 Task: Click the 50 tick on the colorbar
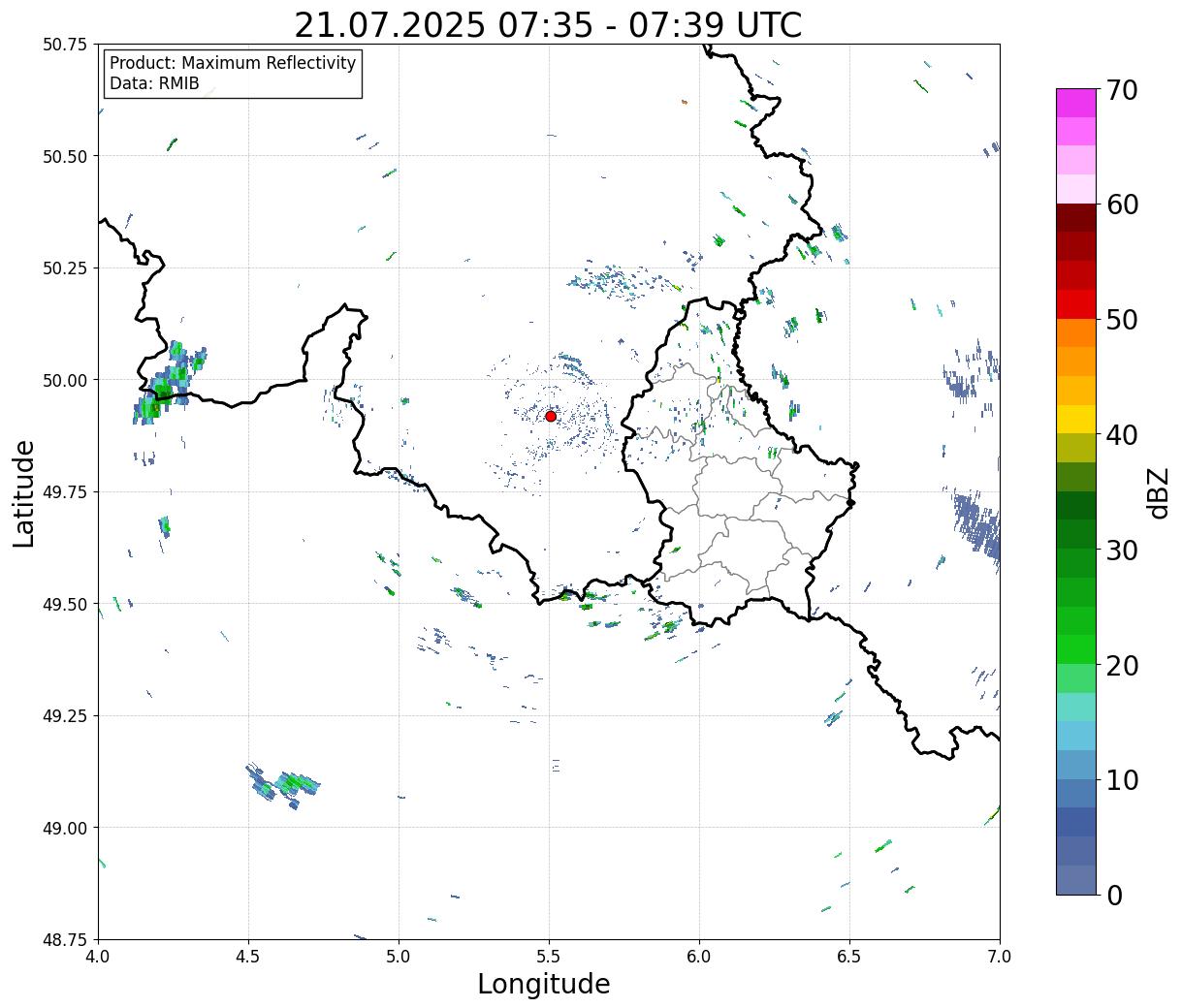point(1122,320)
